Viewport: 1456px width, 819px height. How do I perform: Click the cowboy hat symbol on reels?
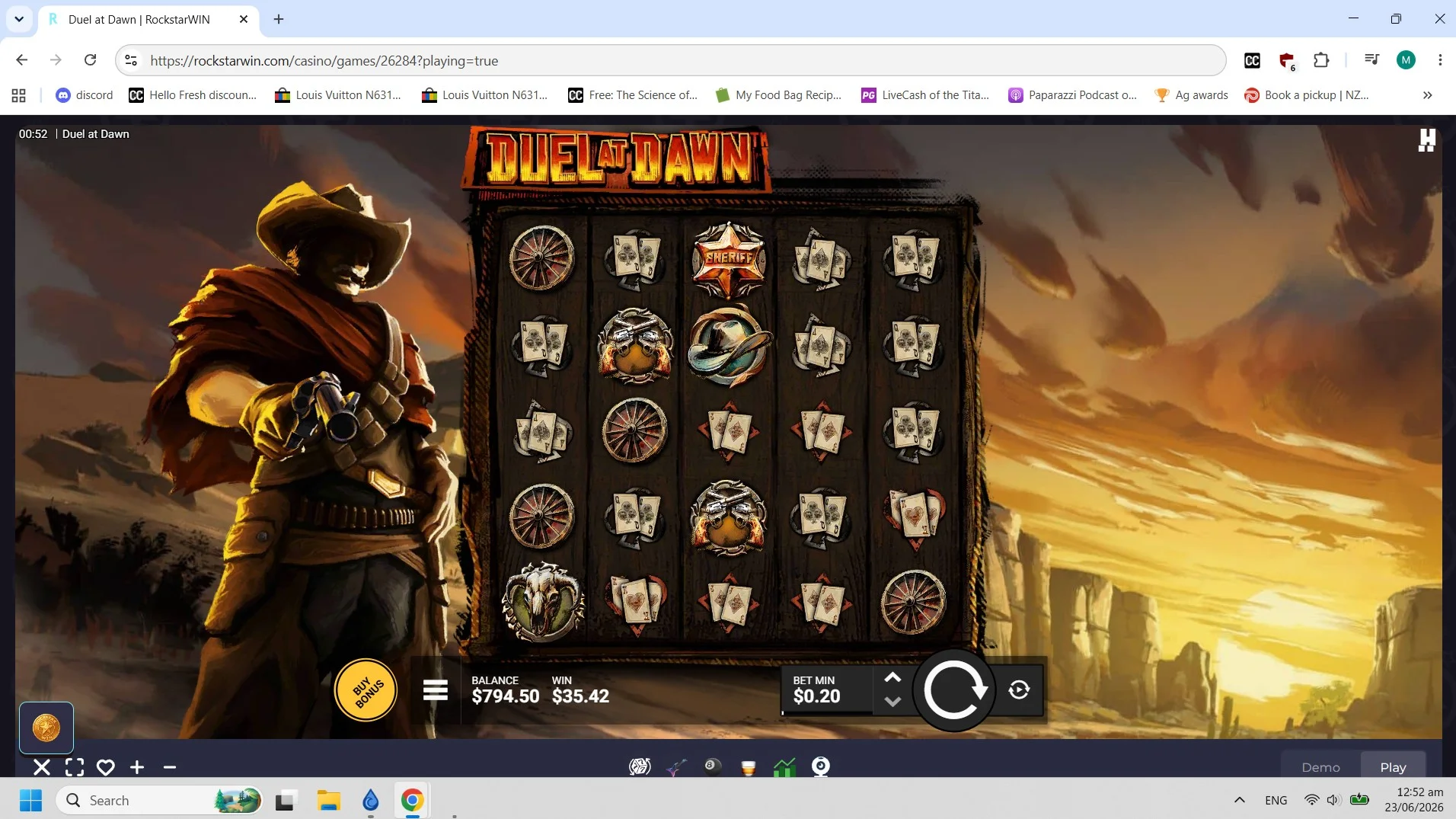729,346
